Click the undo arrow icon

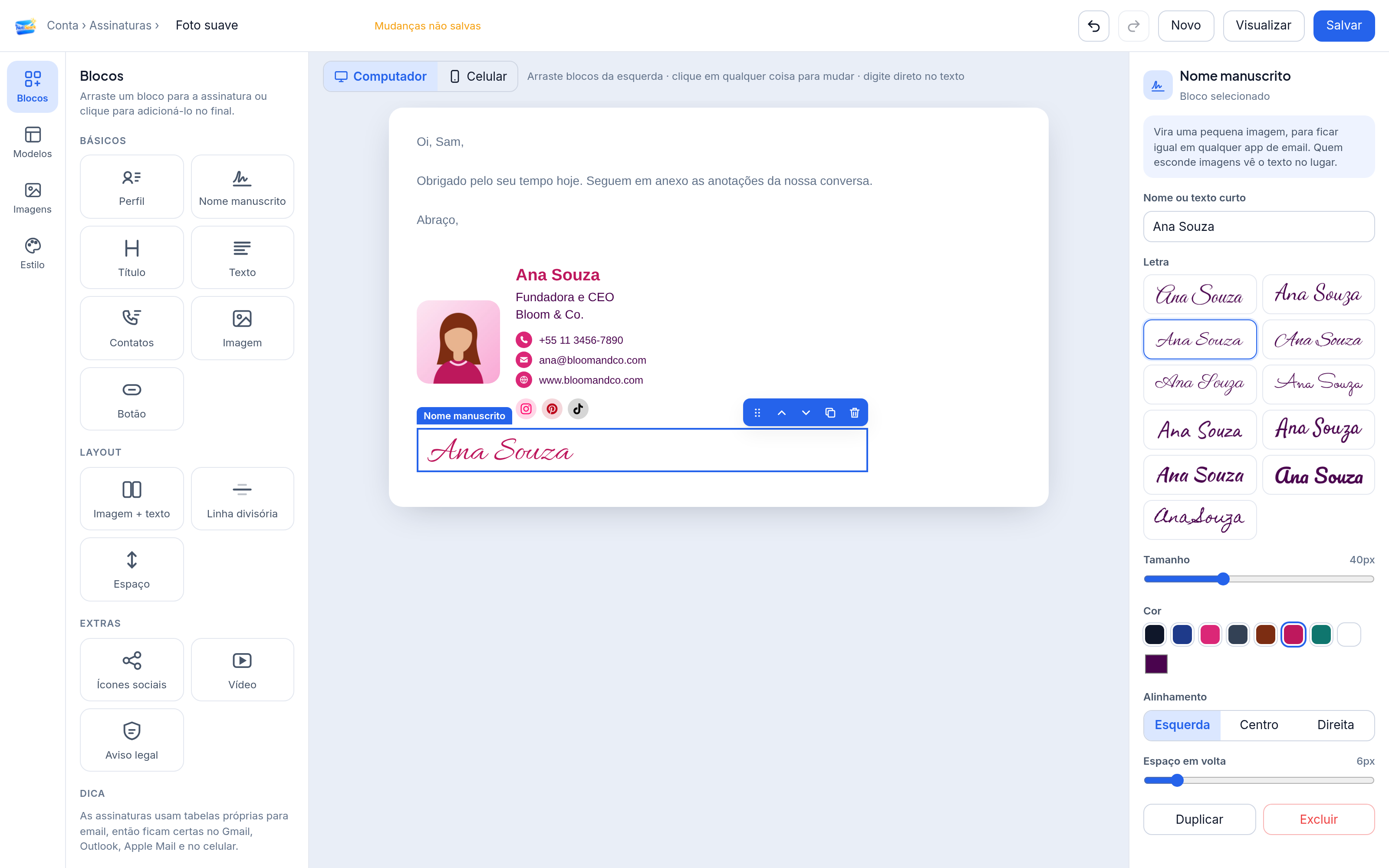click(1093, 26)
